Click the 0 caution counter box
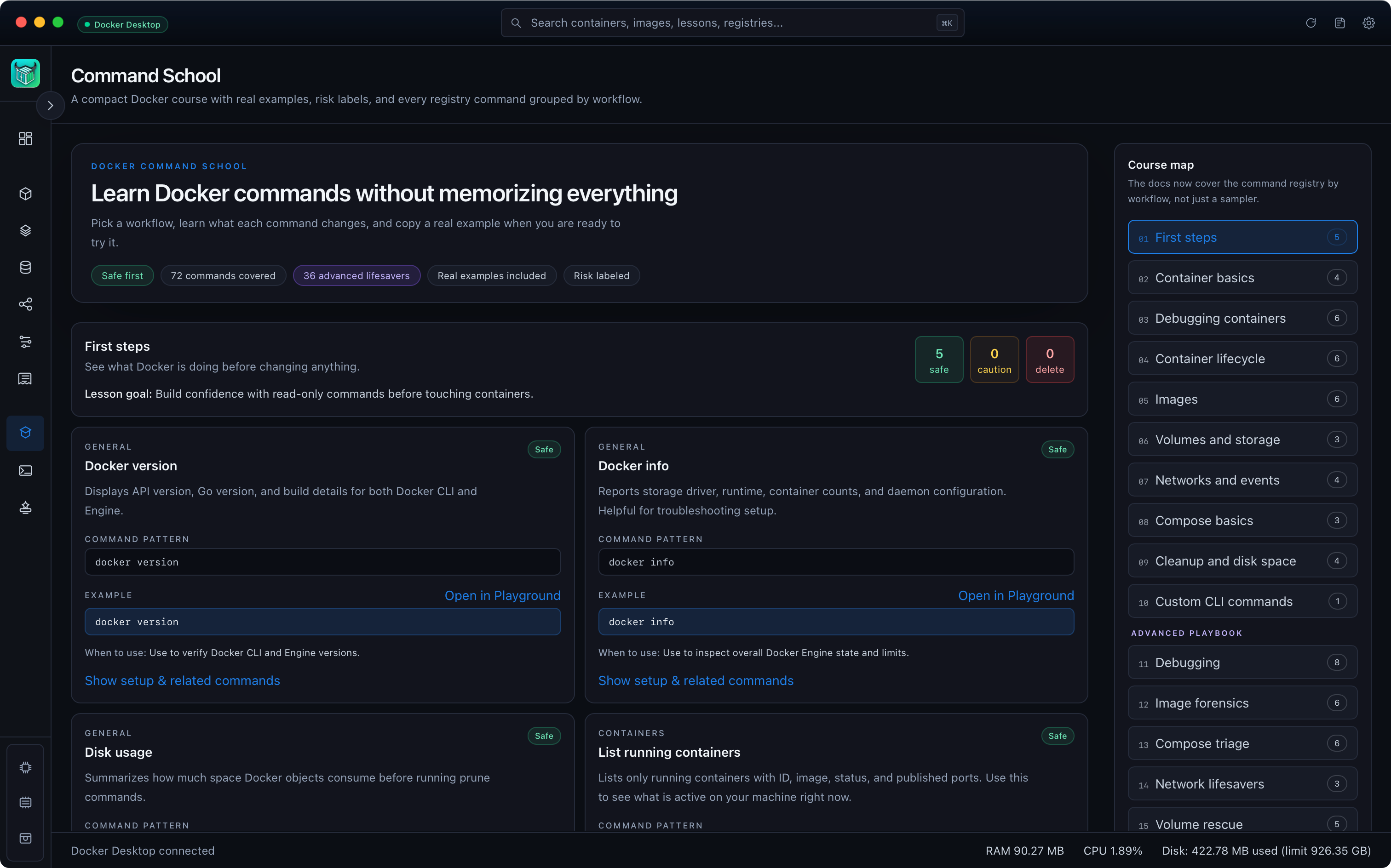 [x=994, y=360]
